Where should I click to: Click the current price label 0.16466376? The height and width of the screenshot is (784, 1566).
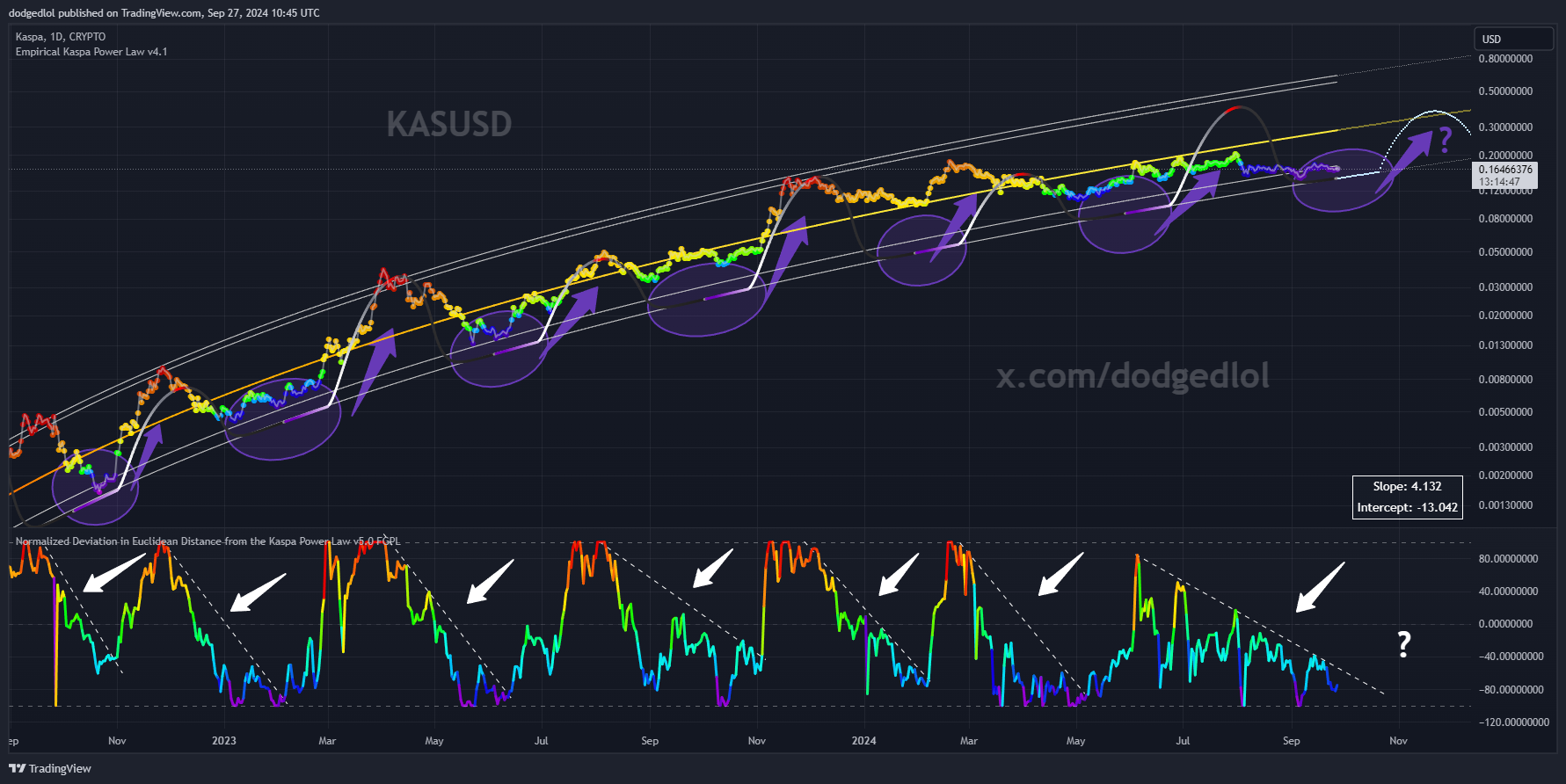click(x=1505, y=169)
